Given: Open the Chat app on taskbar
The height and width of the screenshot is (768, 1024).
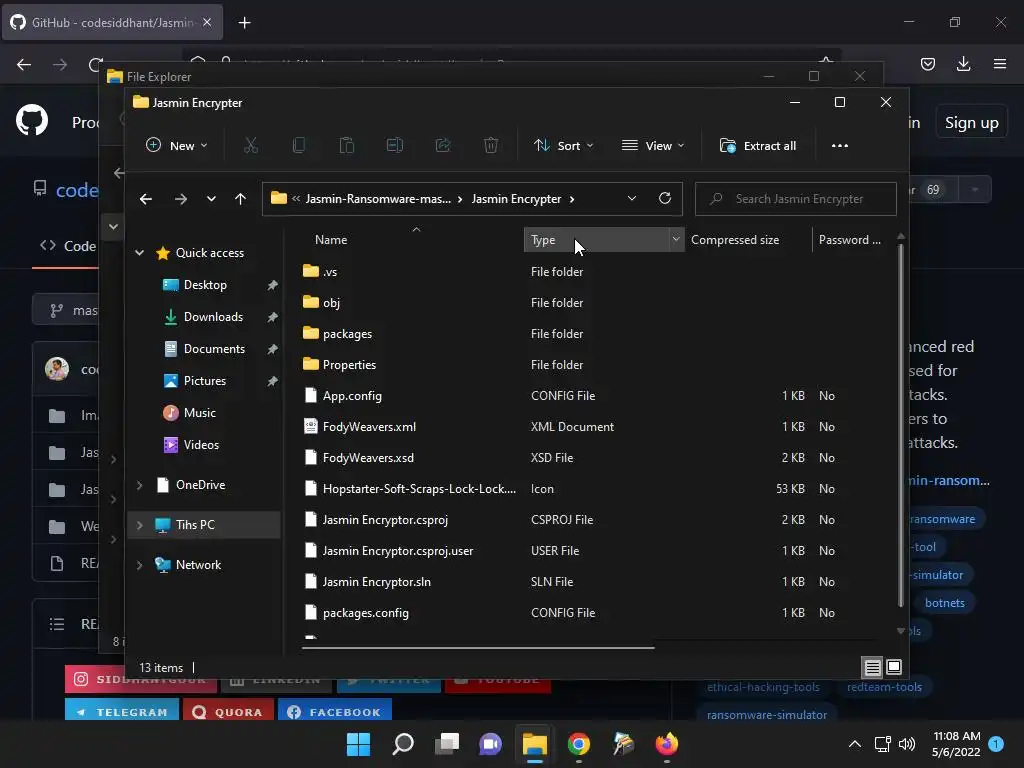Looking at the screenshot, I should (490, 744).
